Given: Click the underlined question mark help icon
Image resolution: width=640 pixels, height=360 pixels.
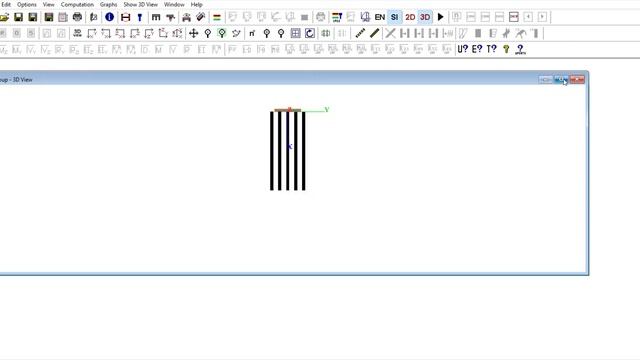Looking at the screenshot, I should (520, 49).
